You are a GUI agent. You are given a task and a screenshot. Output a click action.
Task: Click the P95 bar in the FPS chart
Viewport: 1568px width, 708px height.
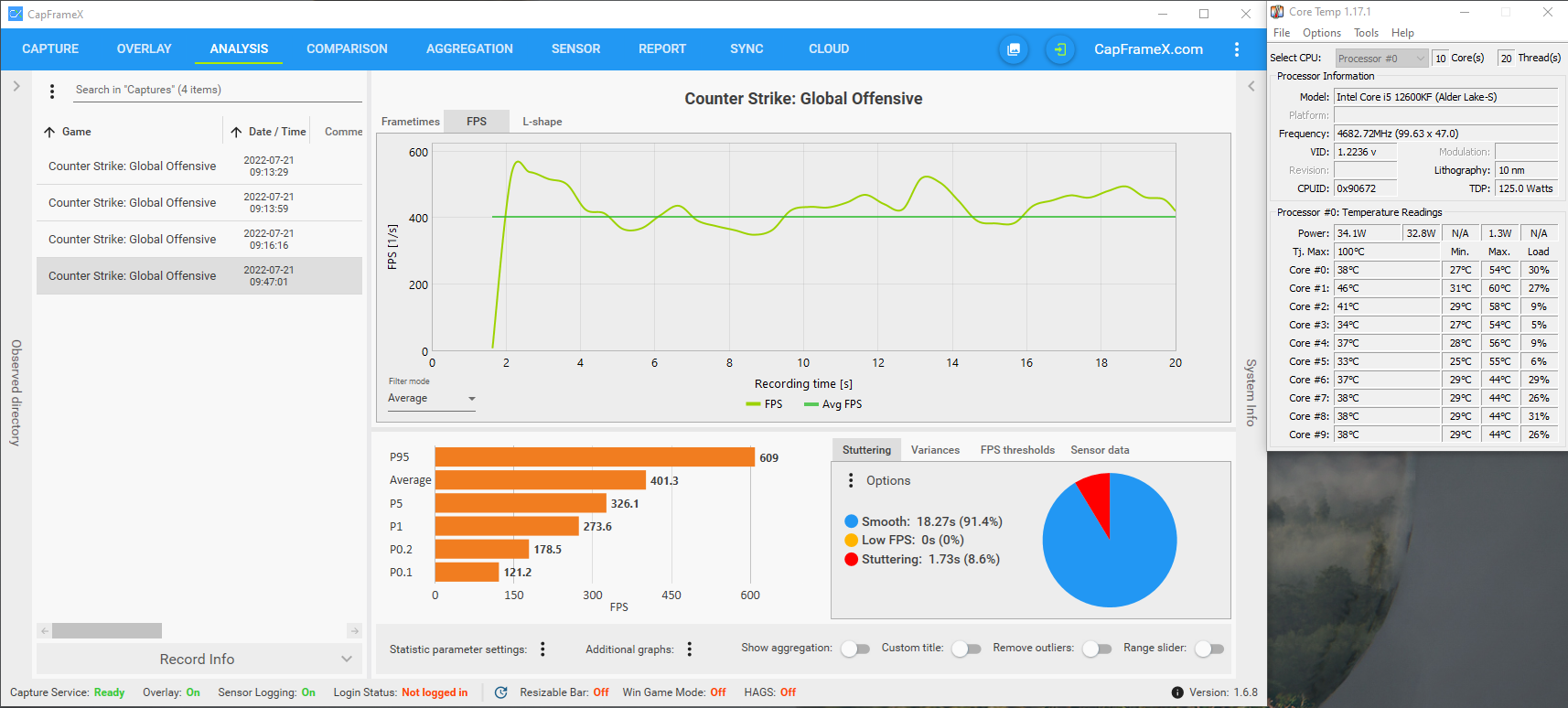coord(595,457)
